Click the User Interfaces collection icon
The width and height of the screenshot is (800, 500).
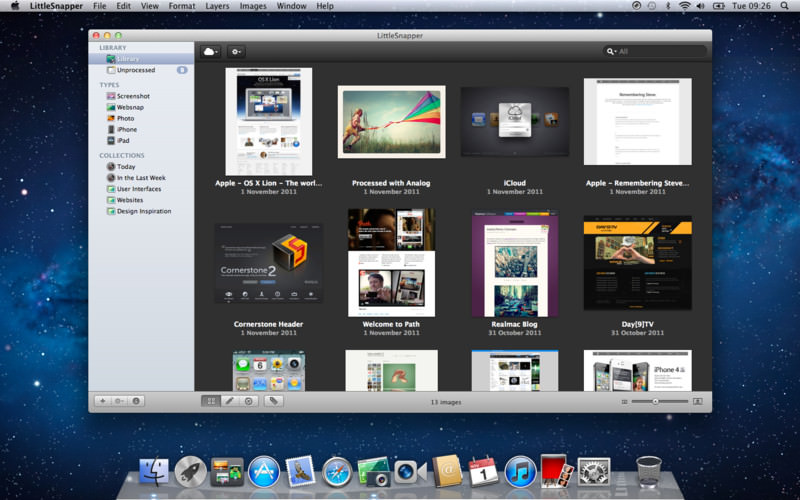(111, 189)
